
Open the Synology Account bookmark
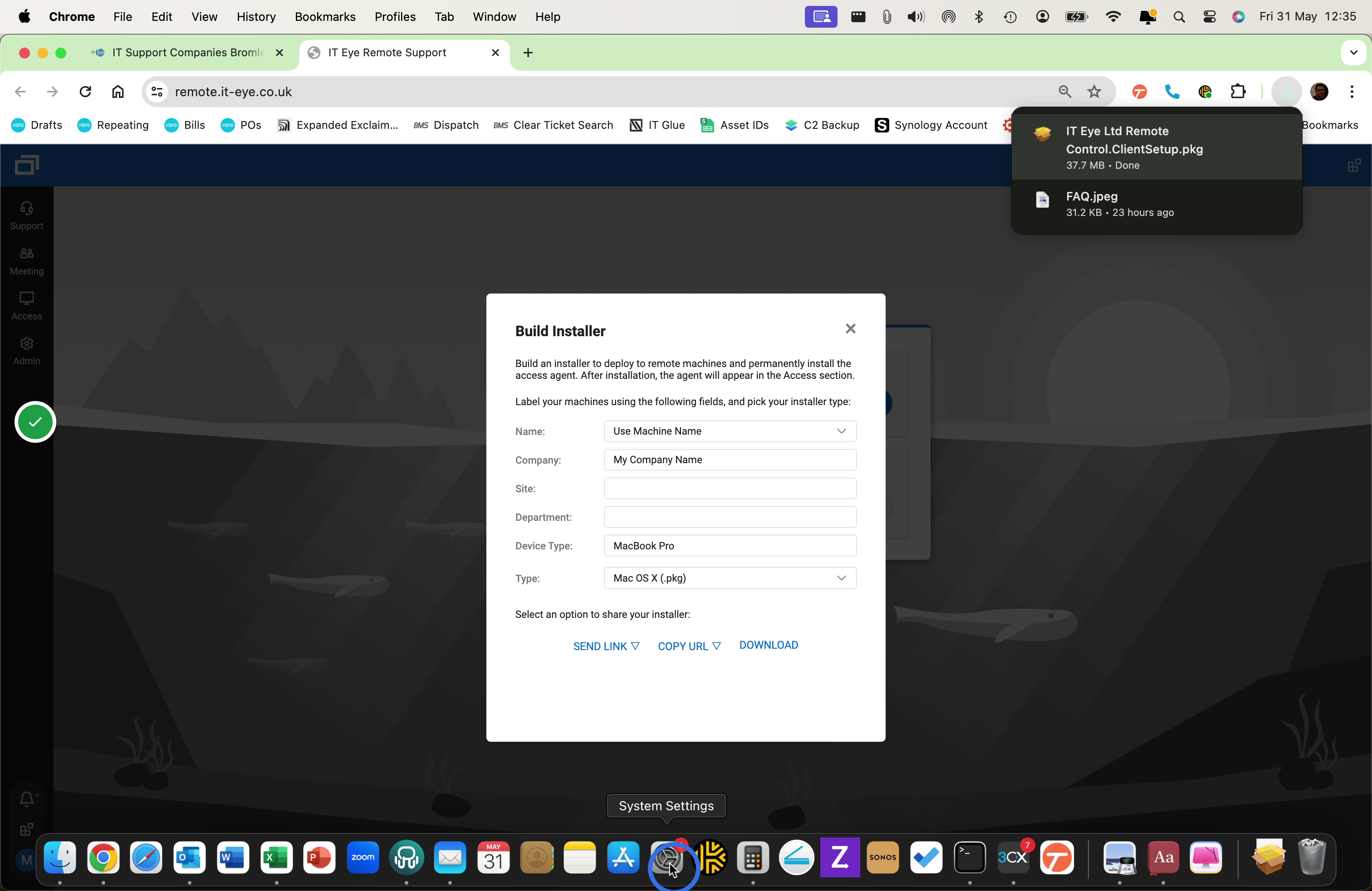[x=931, y=125]
